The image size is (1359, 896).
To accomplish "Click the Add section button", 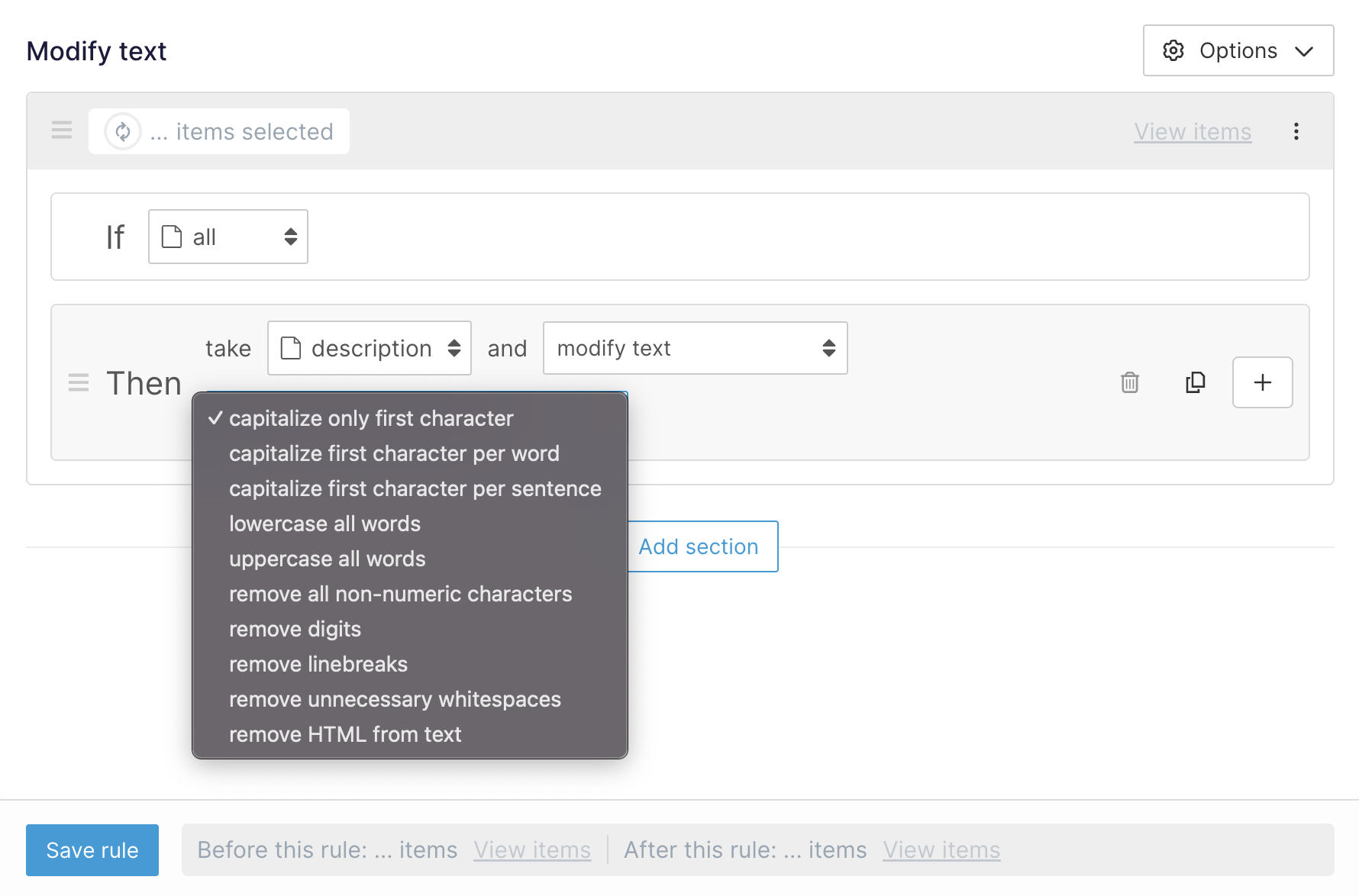I will [699, 546].
